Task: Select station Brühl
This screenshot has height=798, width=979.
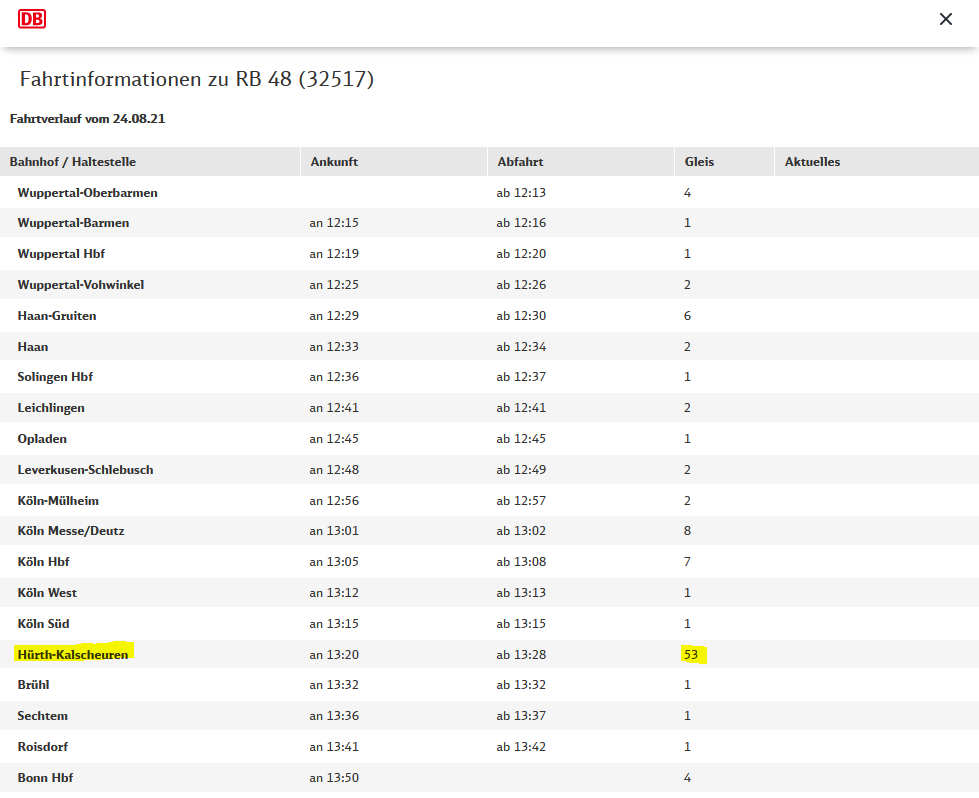Action: click(33, 685)
